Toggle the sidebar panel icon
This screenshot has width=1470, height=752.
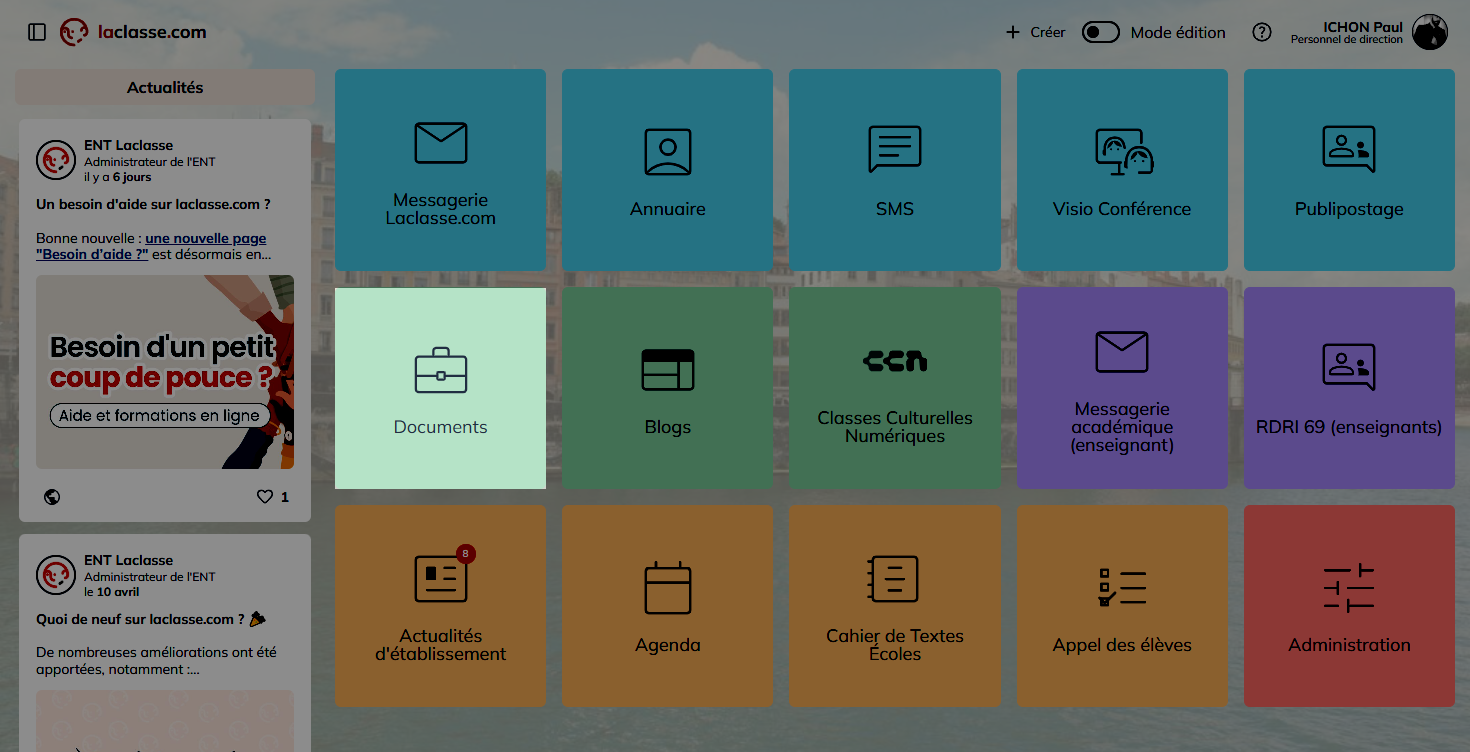pyautogui.click(x=37, y=32)
